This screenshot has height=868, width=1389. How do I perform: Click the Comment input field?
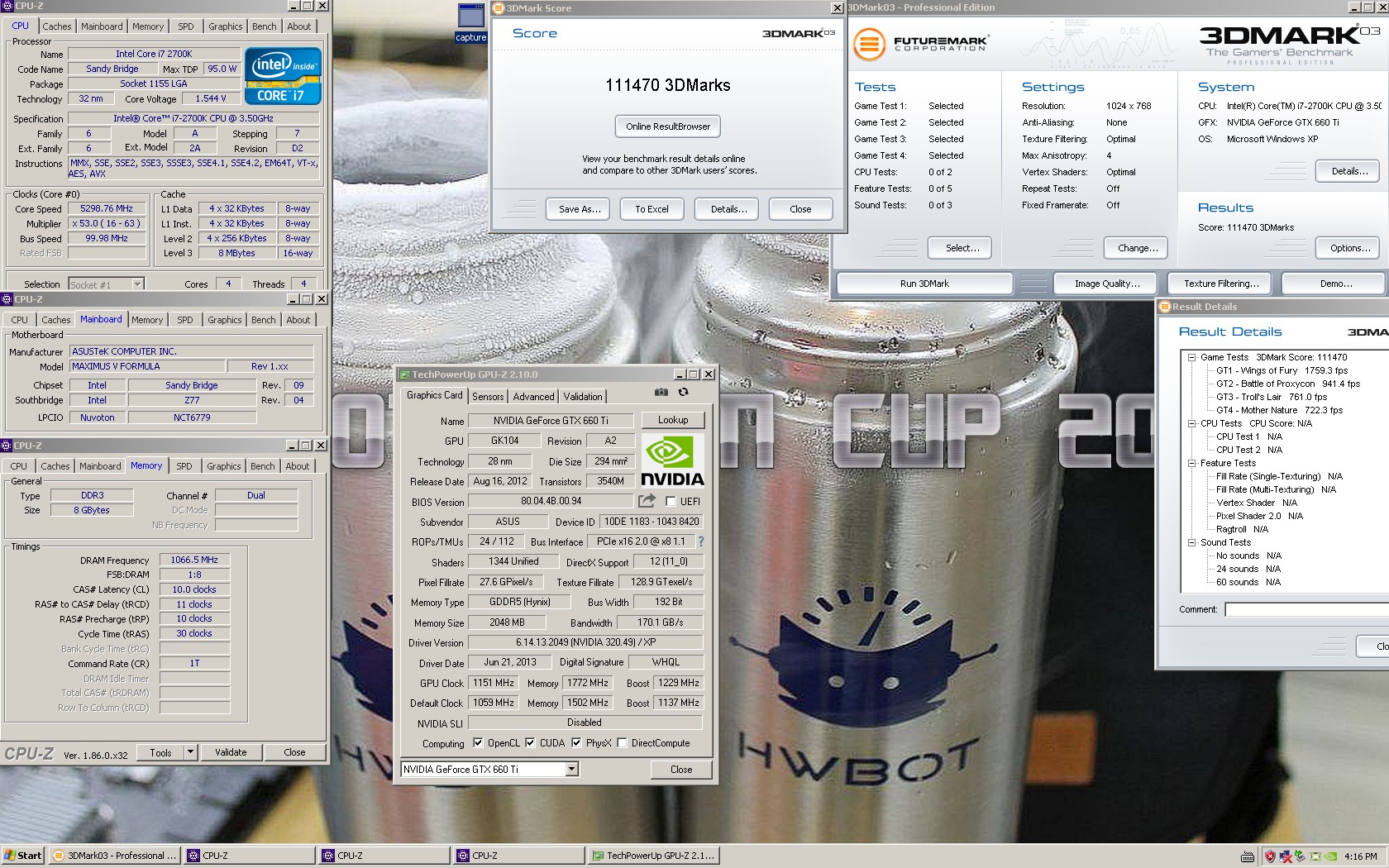click(x=1307, y=609)
